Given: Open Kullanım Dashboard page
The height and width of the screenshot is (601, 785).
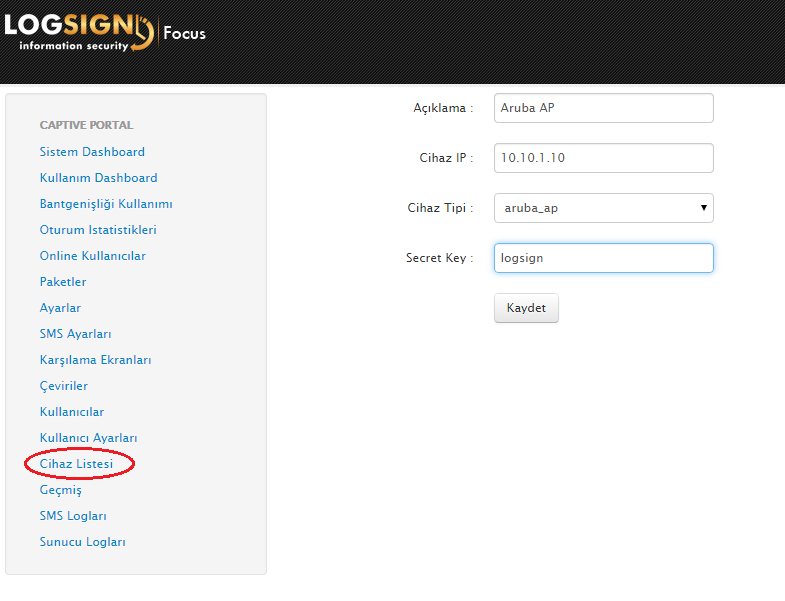Looking at the screenshot, I should tap(99, 178).
